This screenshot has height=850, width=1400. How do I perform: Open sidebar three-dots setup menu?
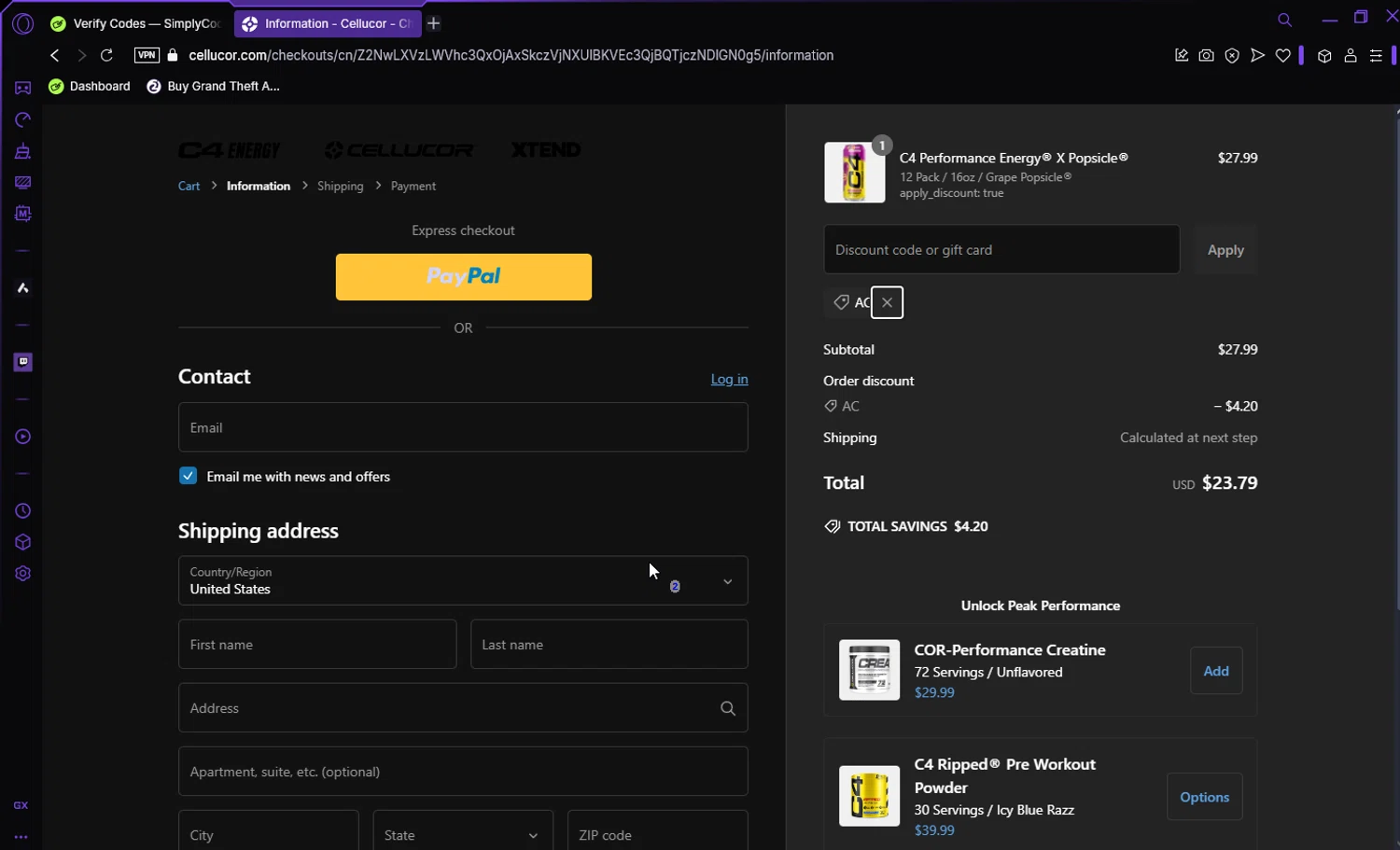(x=21, y=837)
